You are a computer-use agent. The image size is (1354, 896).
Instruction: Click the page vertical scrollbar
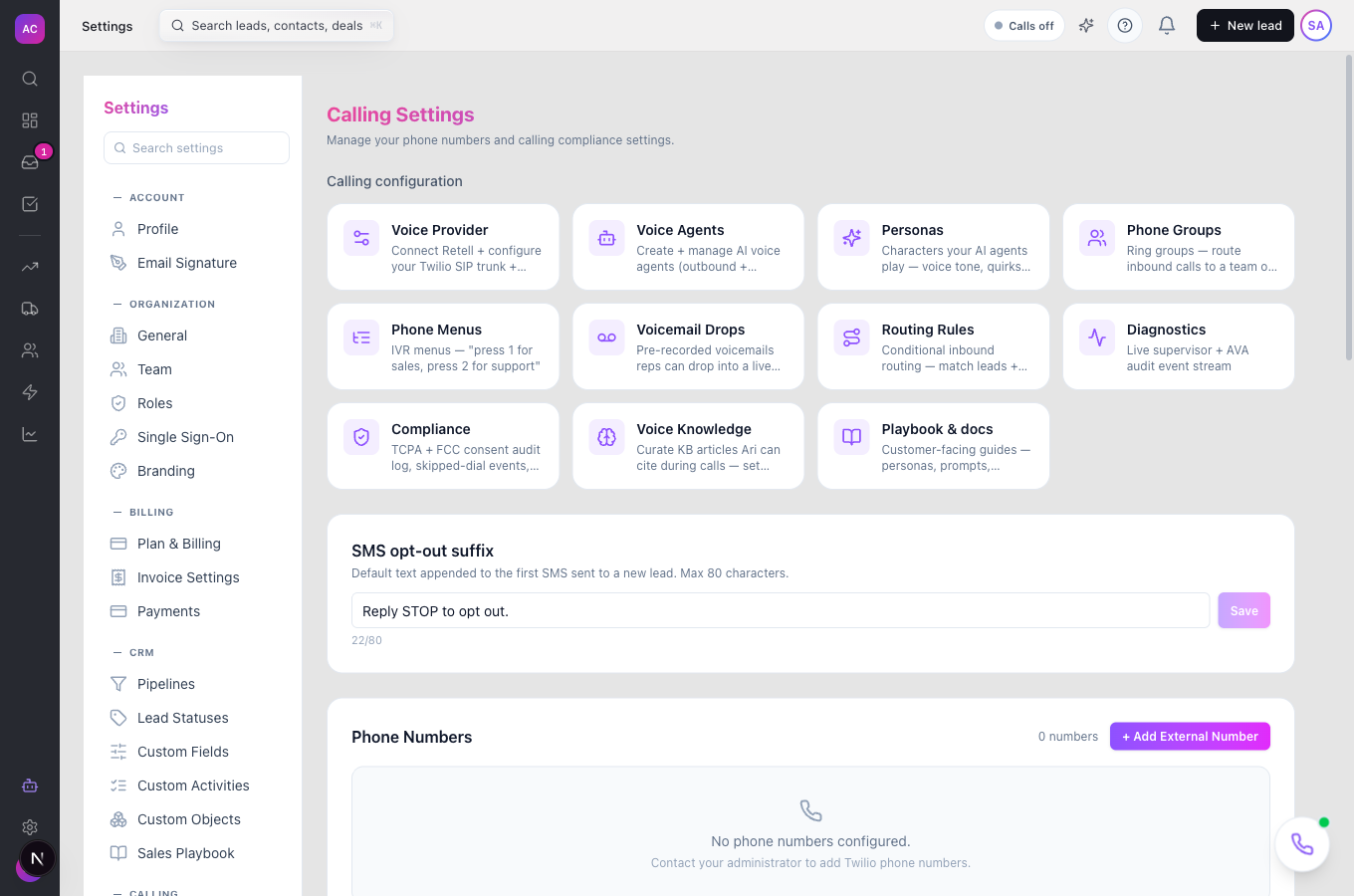1349,207
